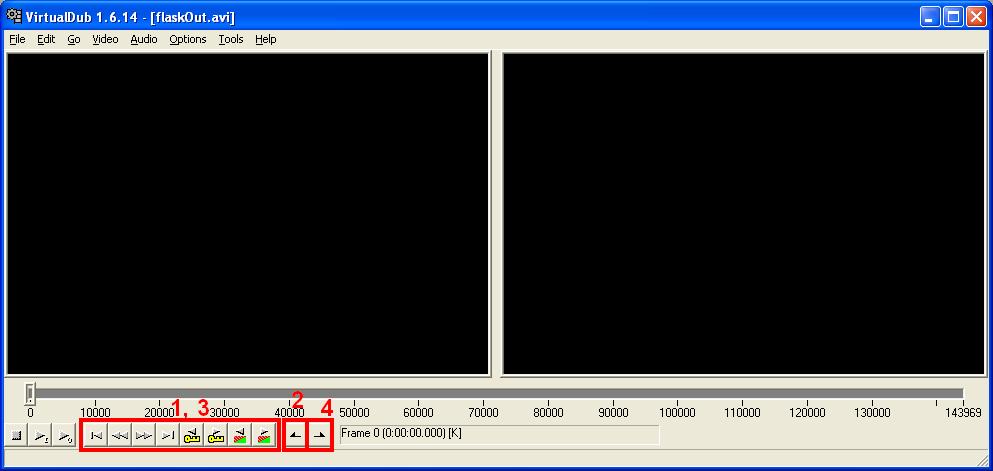The width and height of the screenshot is (993, 471).
Task: Minimize the VirtualDub window
Action: click(930, 17)
